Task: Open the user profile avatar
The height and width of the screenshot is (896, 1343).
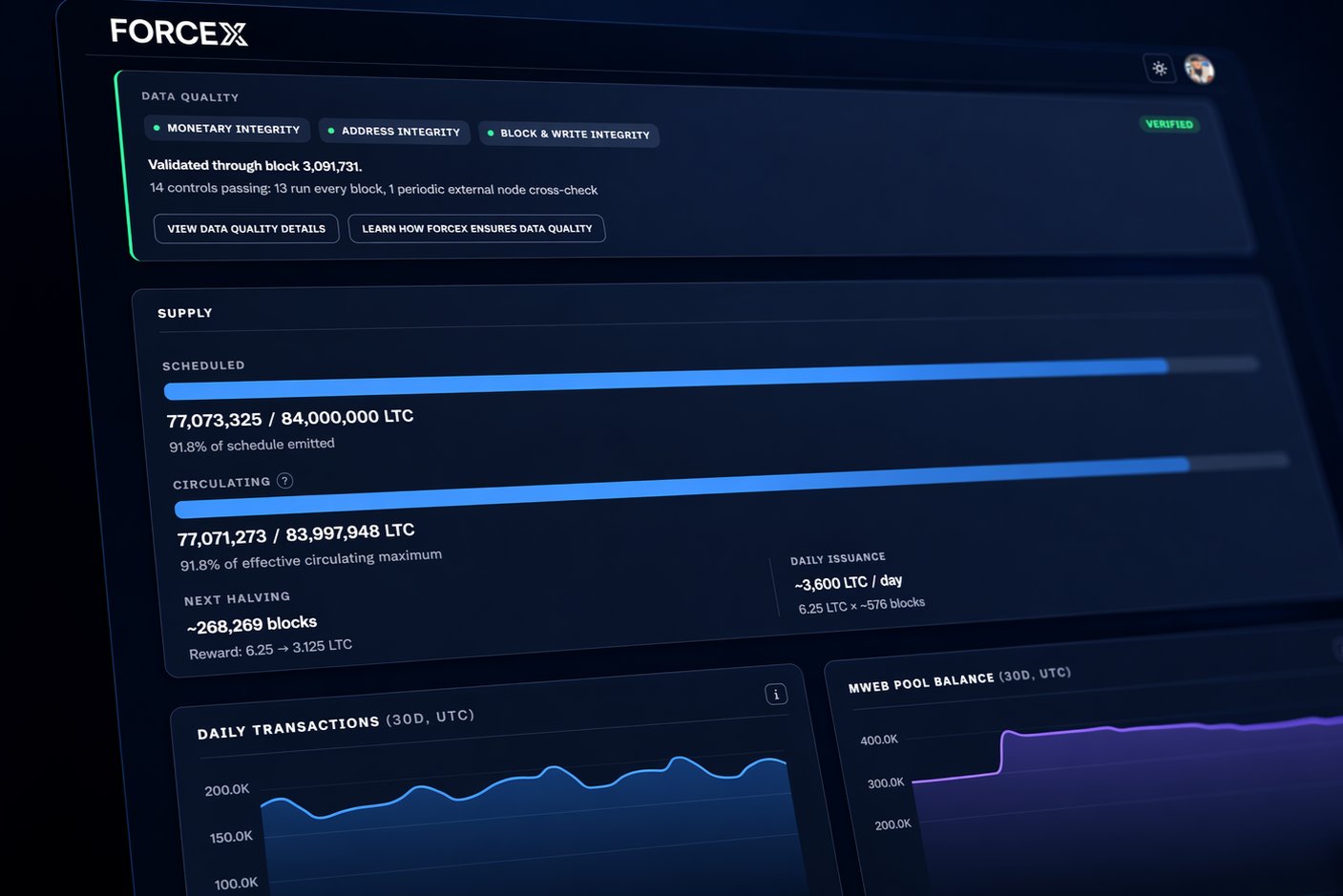Action: click(1199, 69)
